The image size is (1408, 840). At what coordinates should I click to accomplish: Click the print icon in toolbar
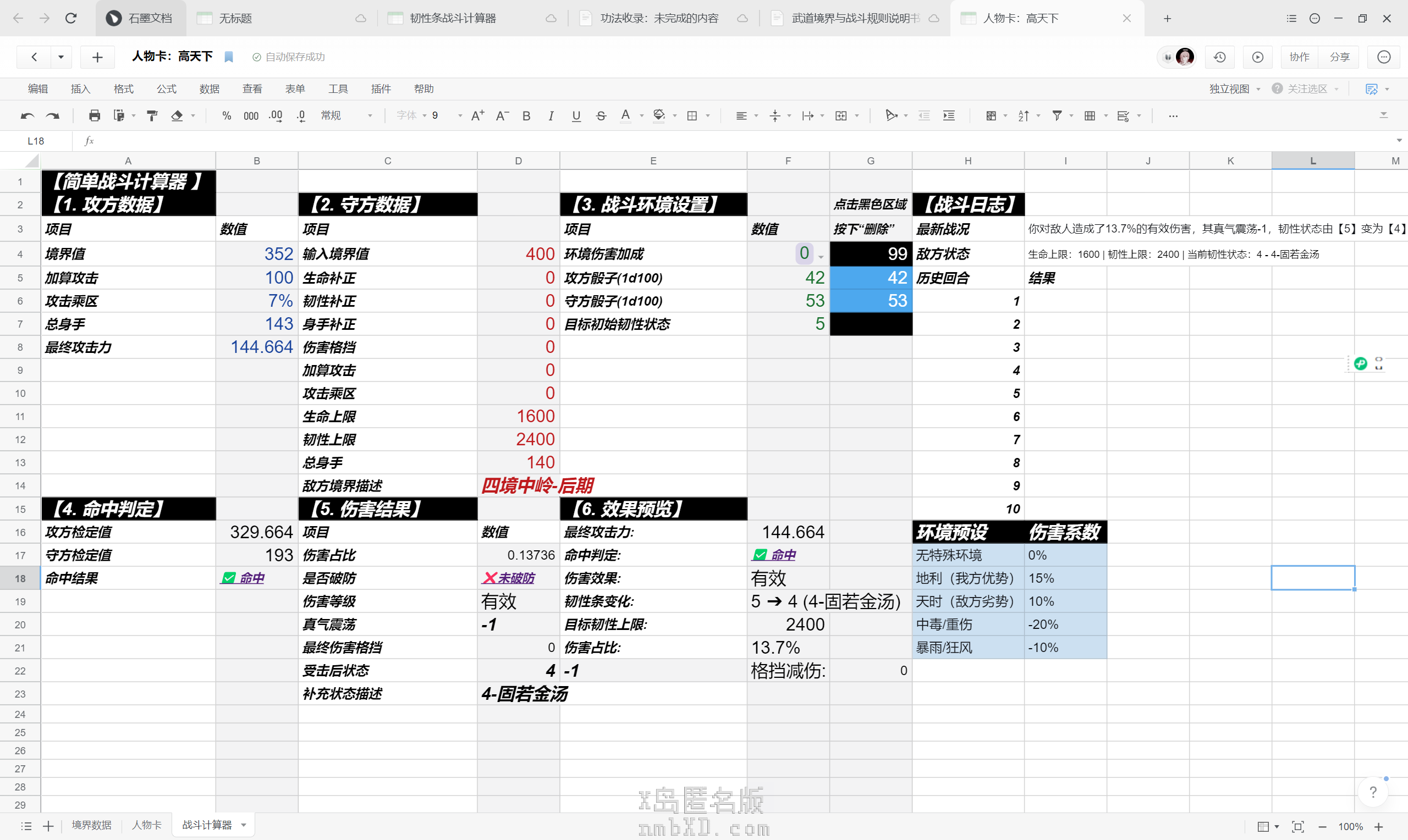tap(95, 115)
